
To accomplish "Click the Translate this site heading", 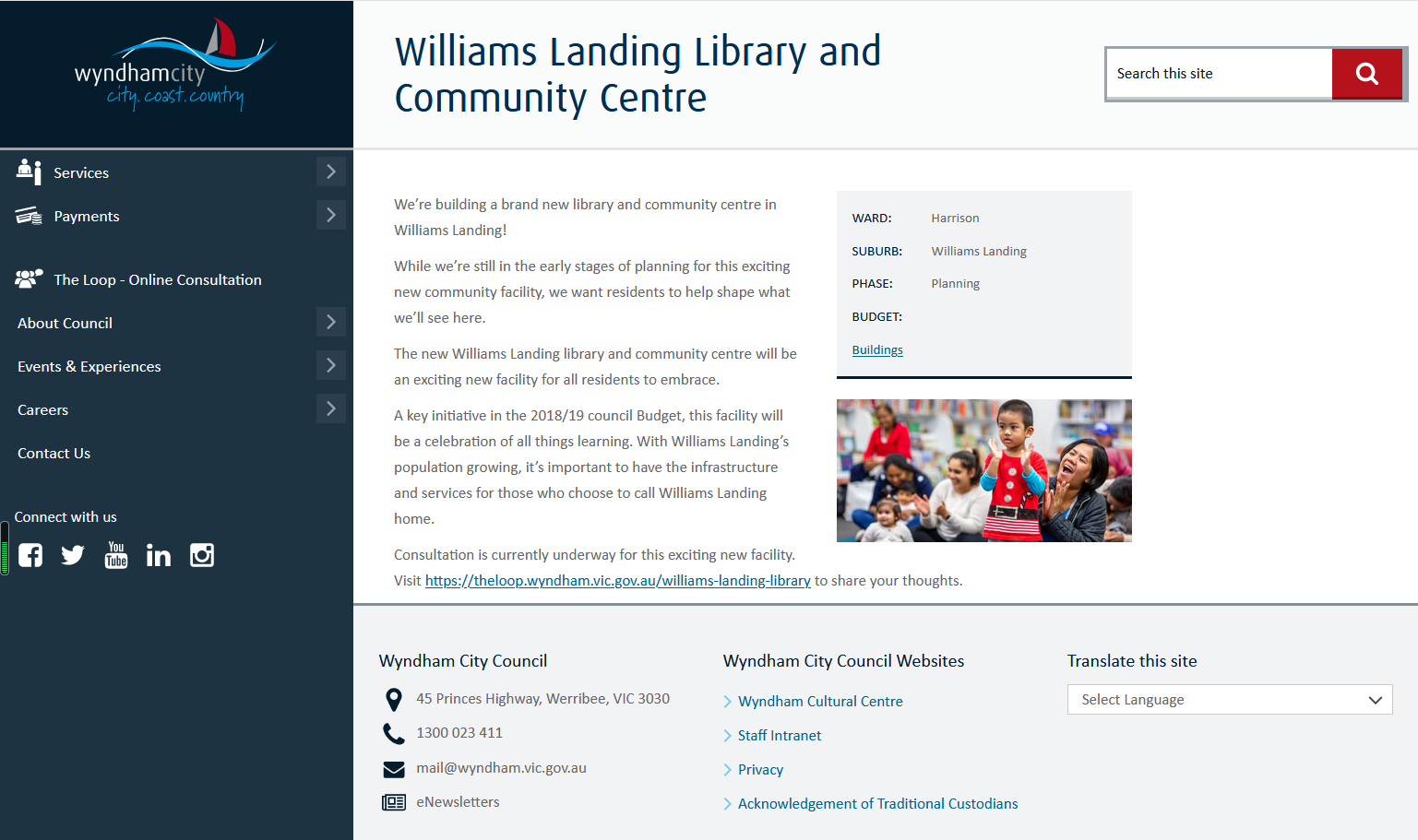I will 1132,660.
